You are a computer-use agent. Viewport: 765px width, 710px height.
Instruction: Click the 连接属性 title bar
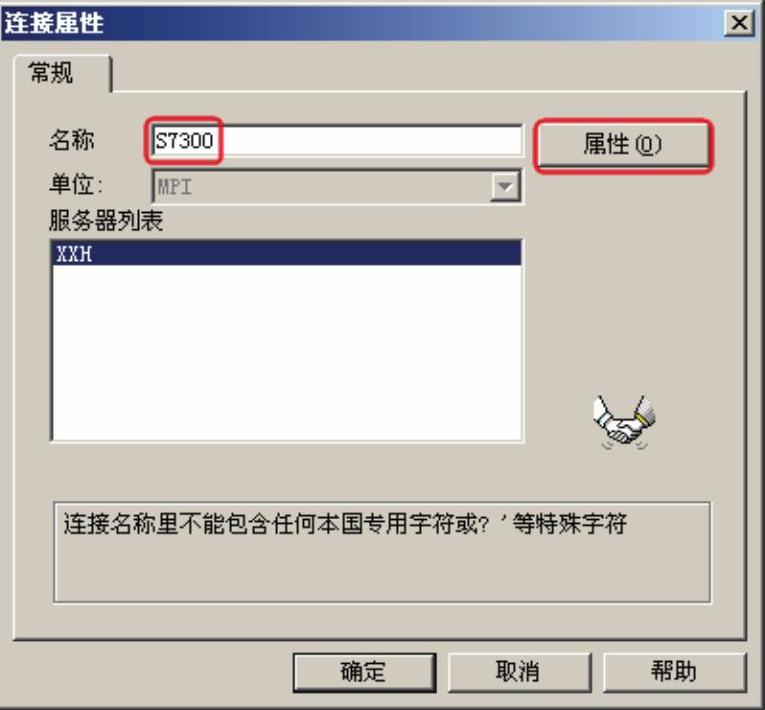pos(361,22)
